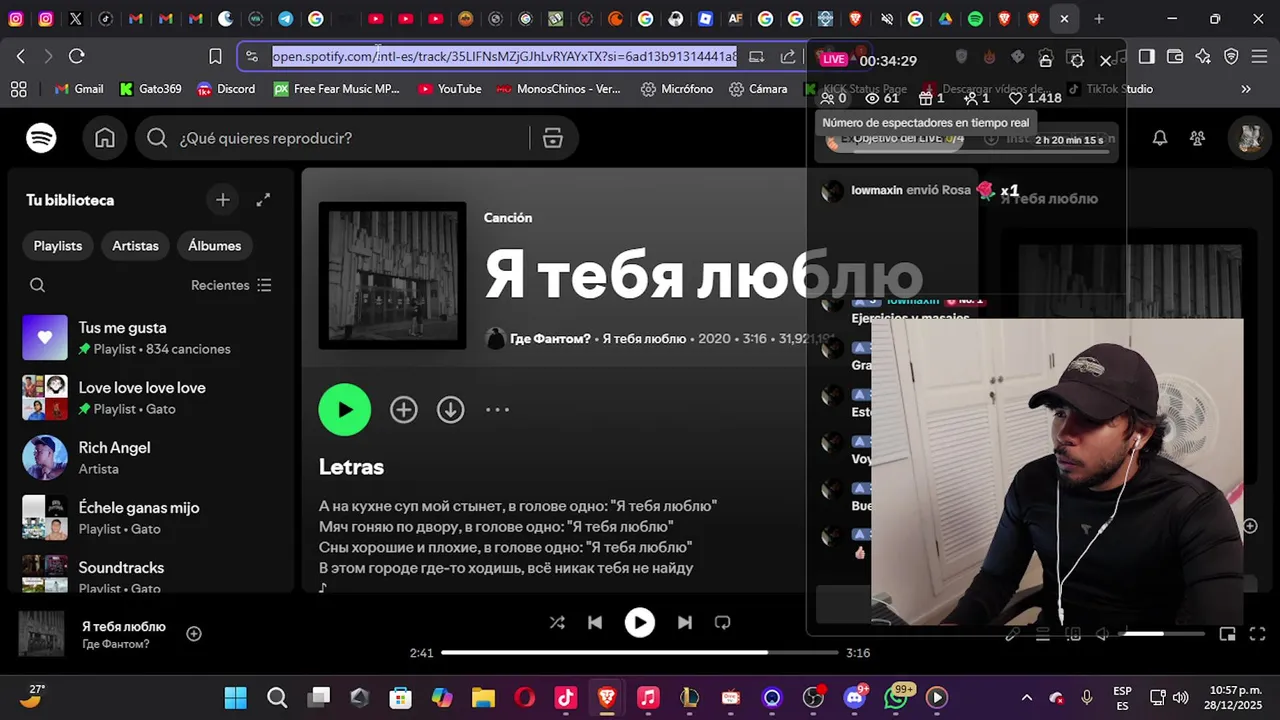Click the now-playing album thumbnail
Image resolution: width=1280 pixels, height=720 pixels.
41,635
